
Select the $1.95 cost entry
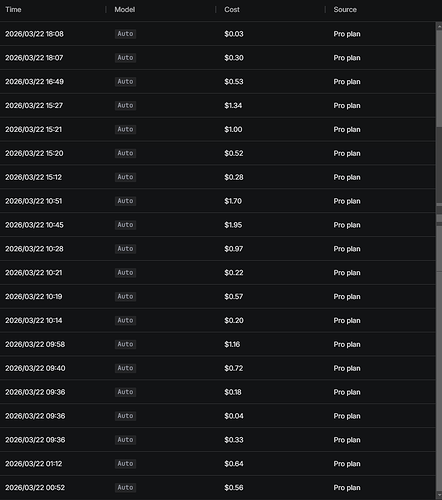233,225
